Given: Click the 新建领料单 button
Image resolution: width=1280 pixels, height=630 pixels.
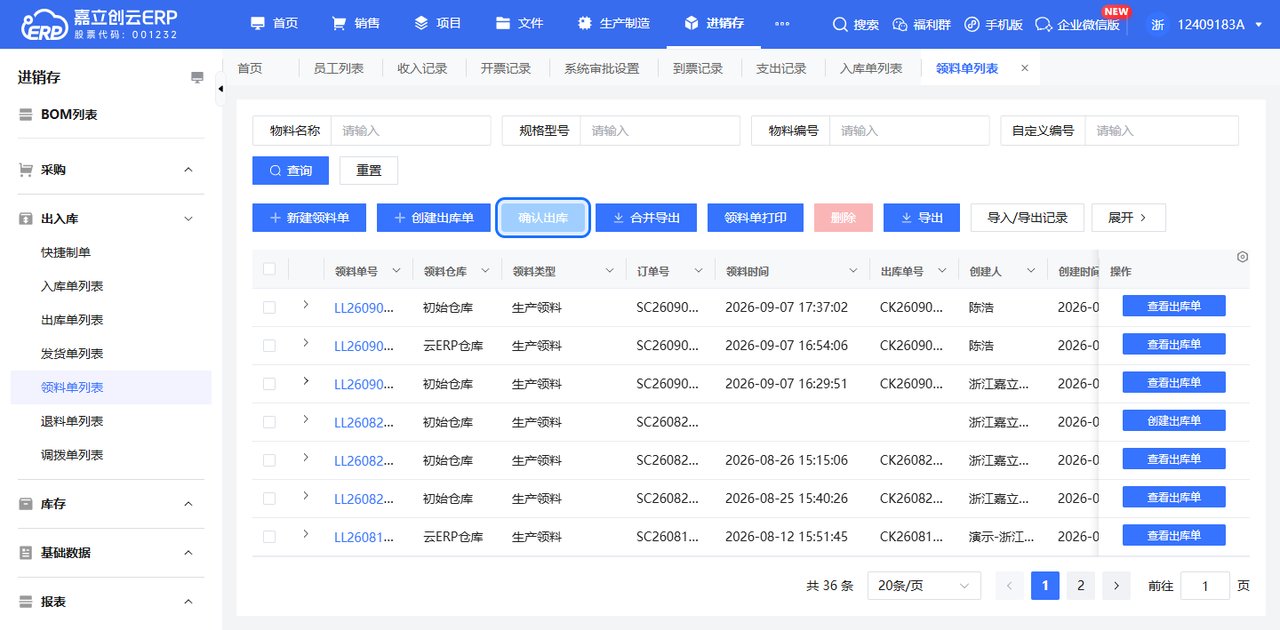Looking at the screenshot, I should (309, 218).
